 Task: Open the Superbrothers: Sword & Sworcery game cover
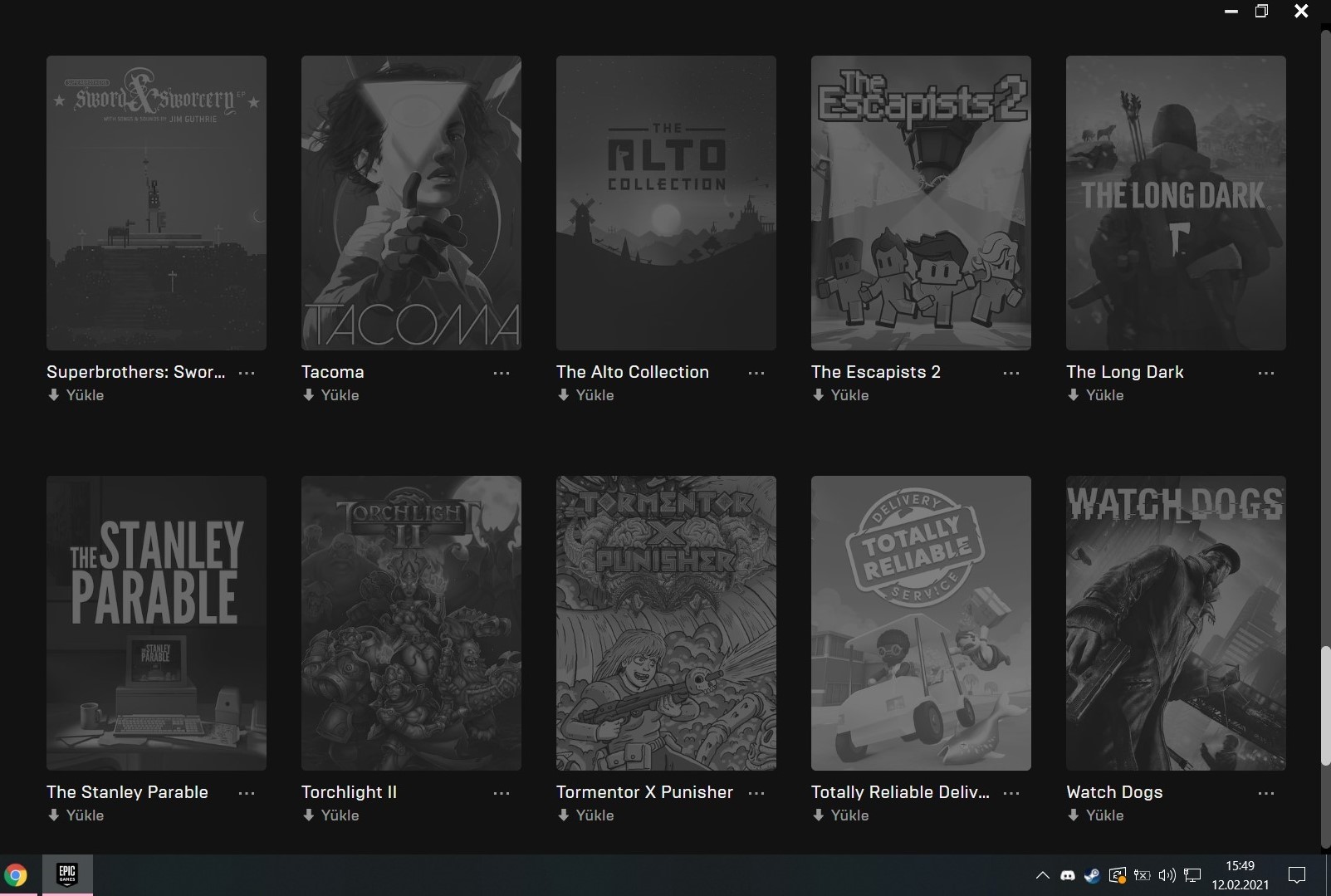156,203
